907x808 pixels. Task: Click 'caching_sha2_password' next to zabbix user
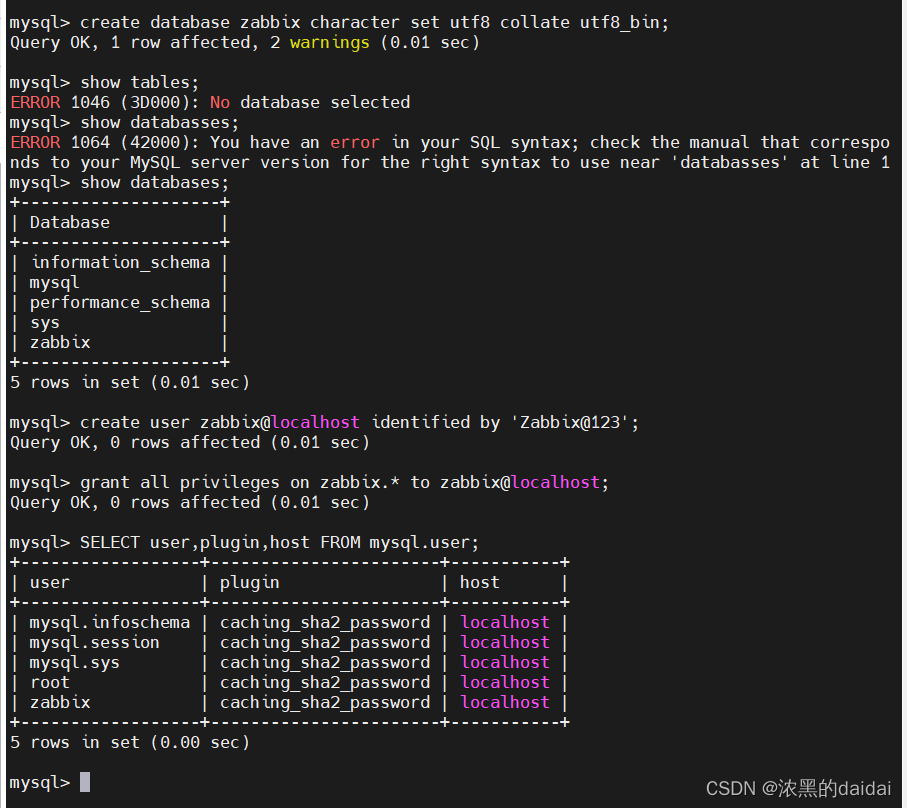tap(325, 702)
